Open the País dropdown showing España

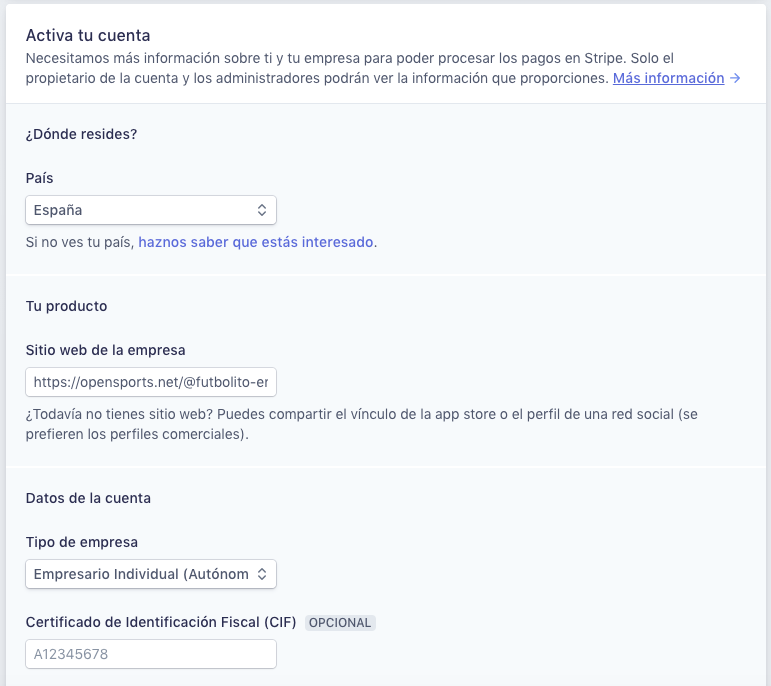[151, 210]
